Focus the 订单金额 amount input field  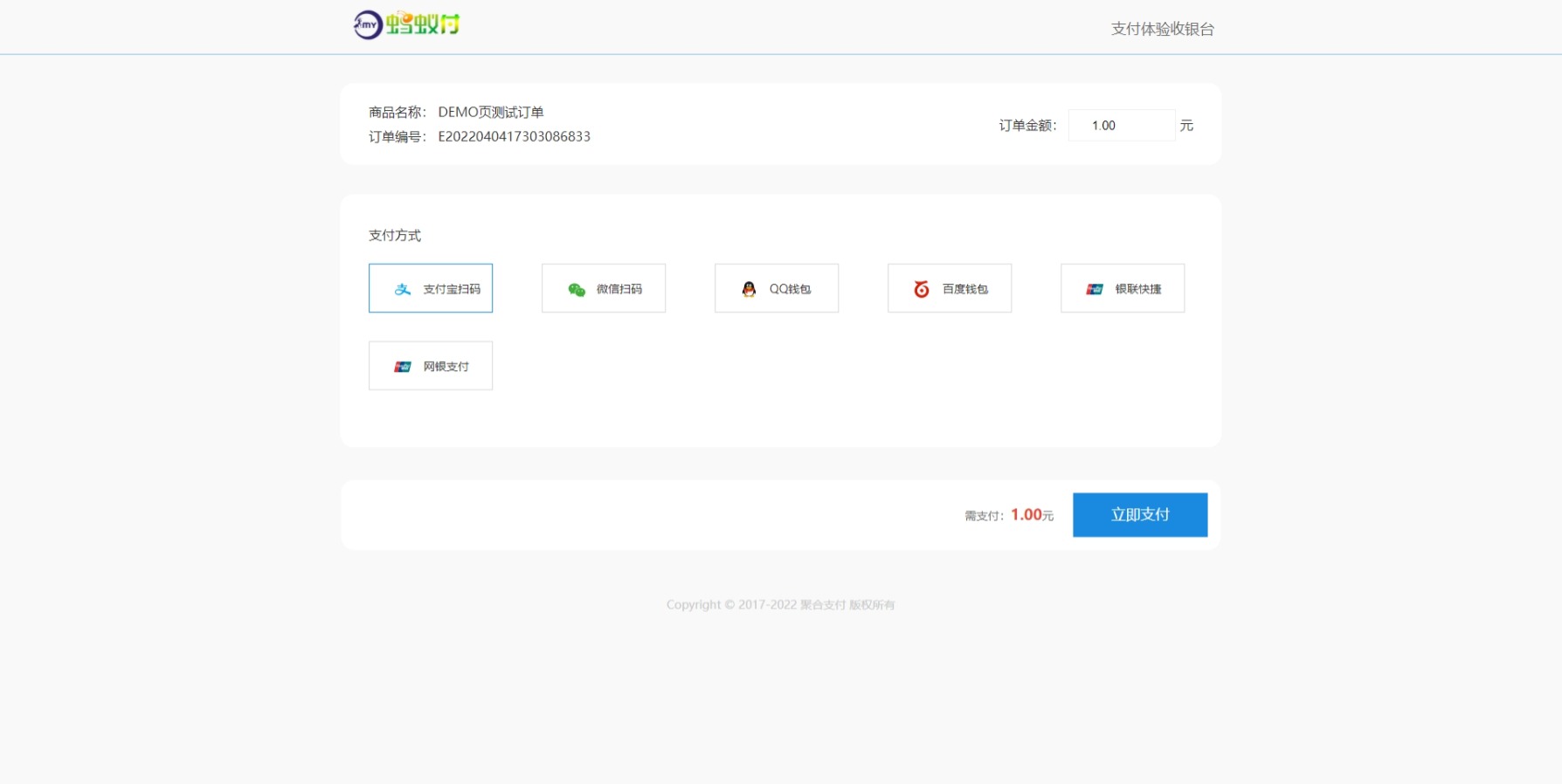tap(1121, 126)
